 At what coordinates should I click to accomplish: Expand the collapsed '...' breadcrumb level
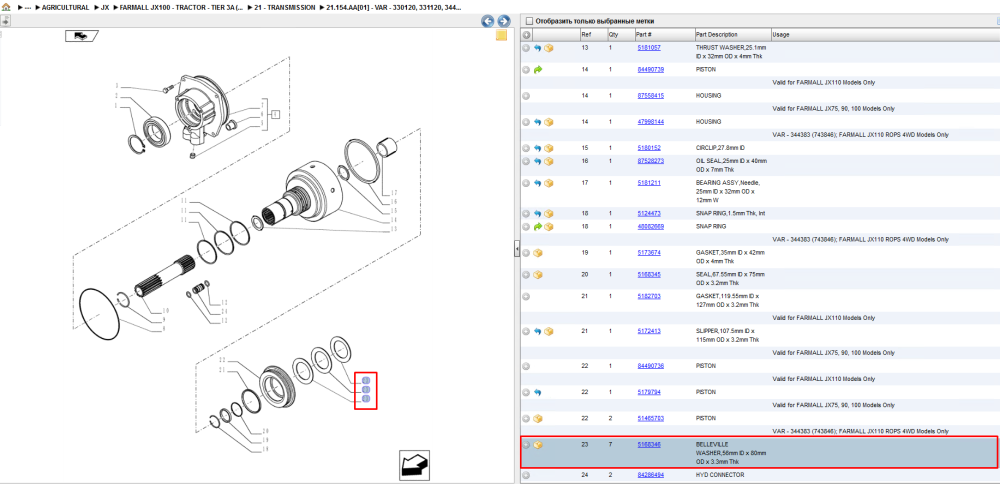click(27, 8)
